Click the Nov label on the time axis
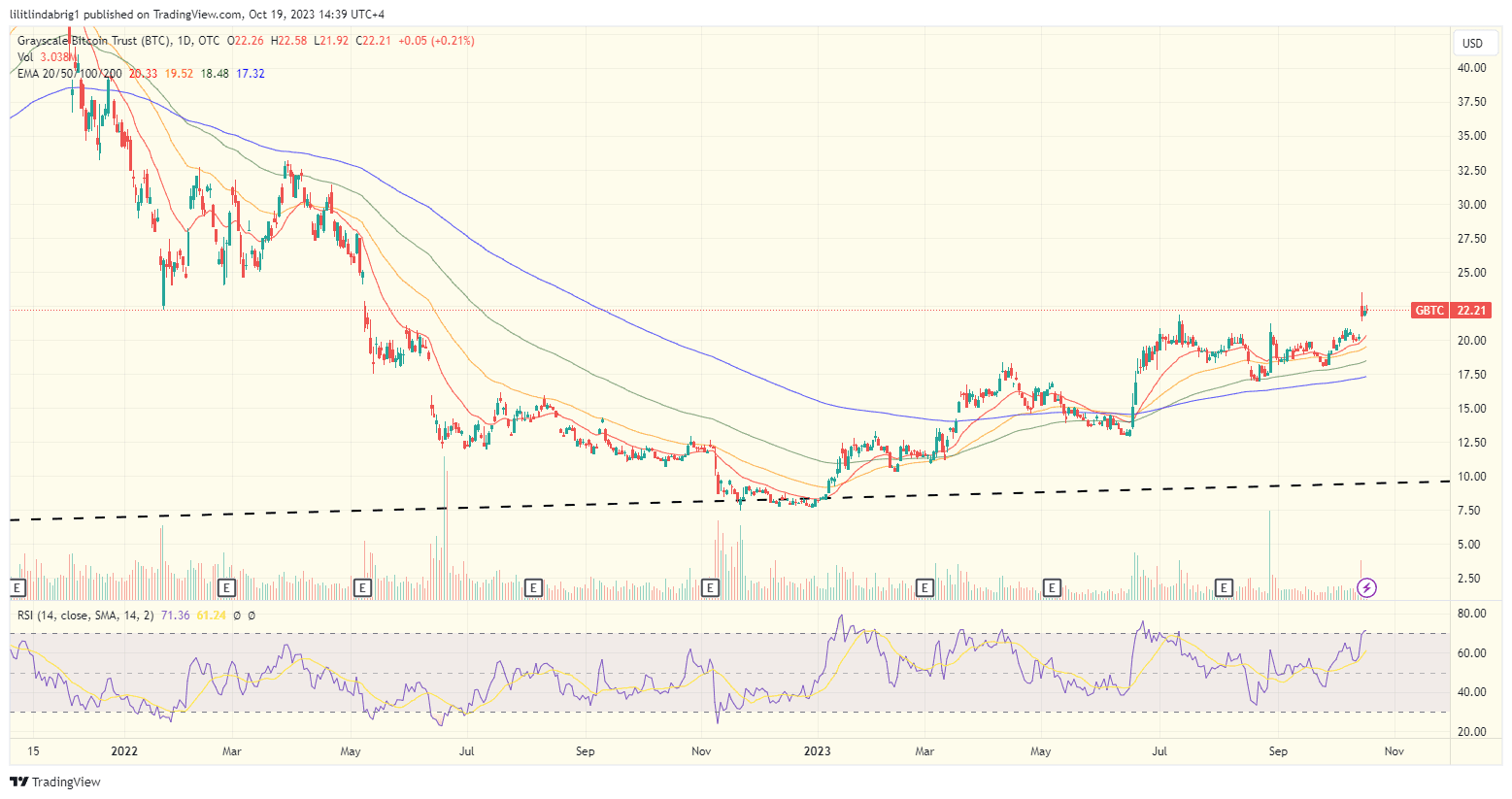The width and height of the screenshot is (1512, 799). 1393,750
